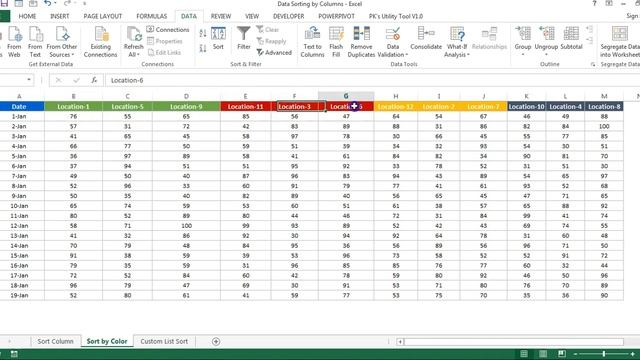The width and height of the screenshot is (640, 360).
Task: Open Existing Connections
Action: [x=100, y=41]
